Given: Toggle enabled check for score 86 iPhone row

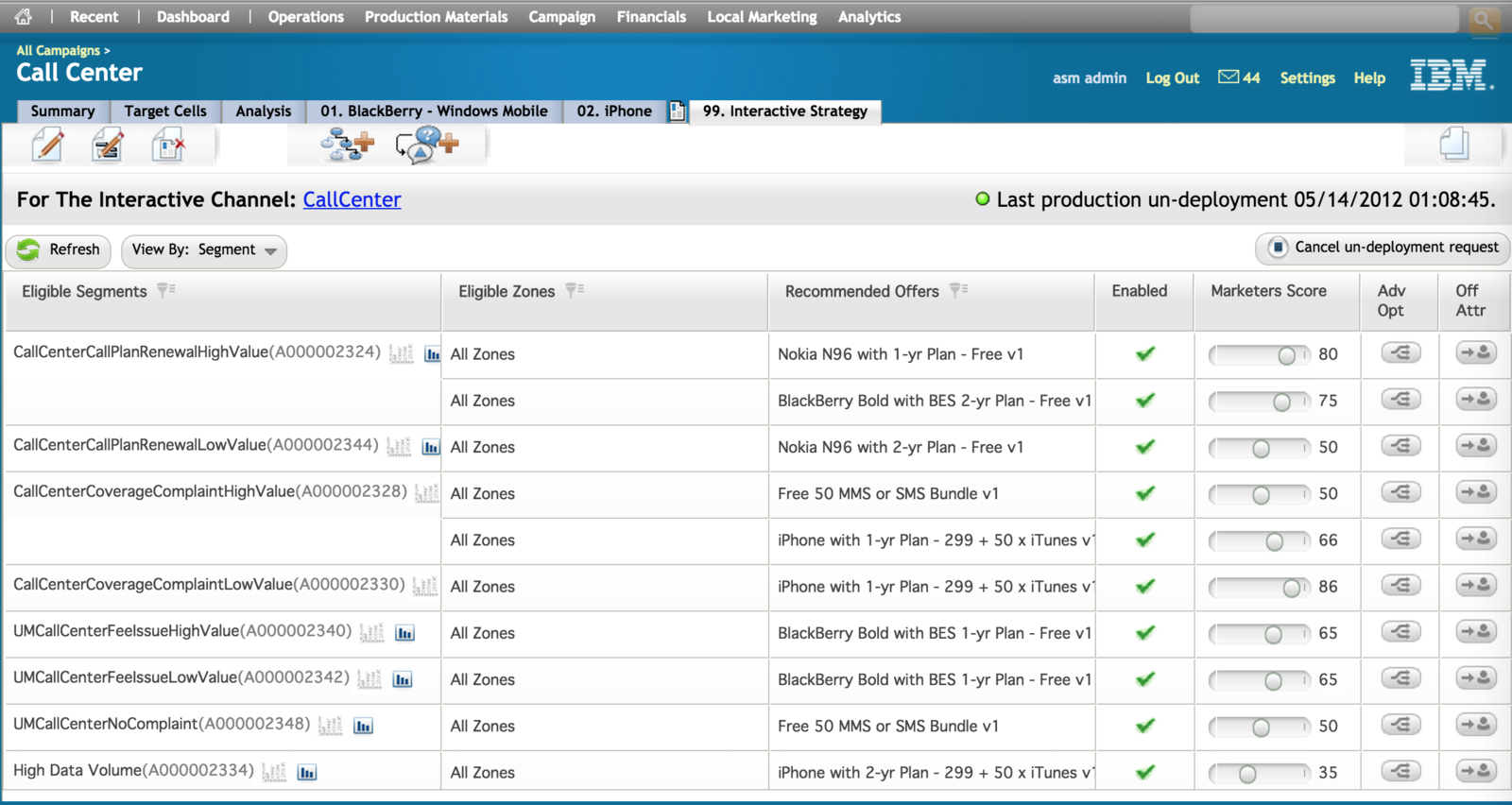Looking at the screenshot, I should 1145,586.
